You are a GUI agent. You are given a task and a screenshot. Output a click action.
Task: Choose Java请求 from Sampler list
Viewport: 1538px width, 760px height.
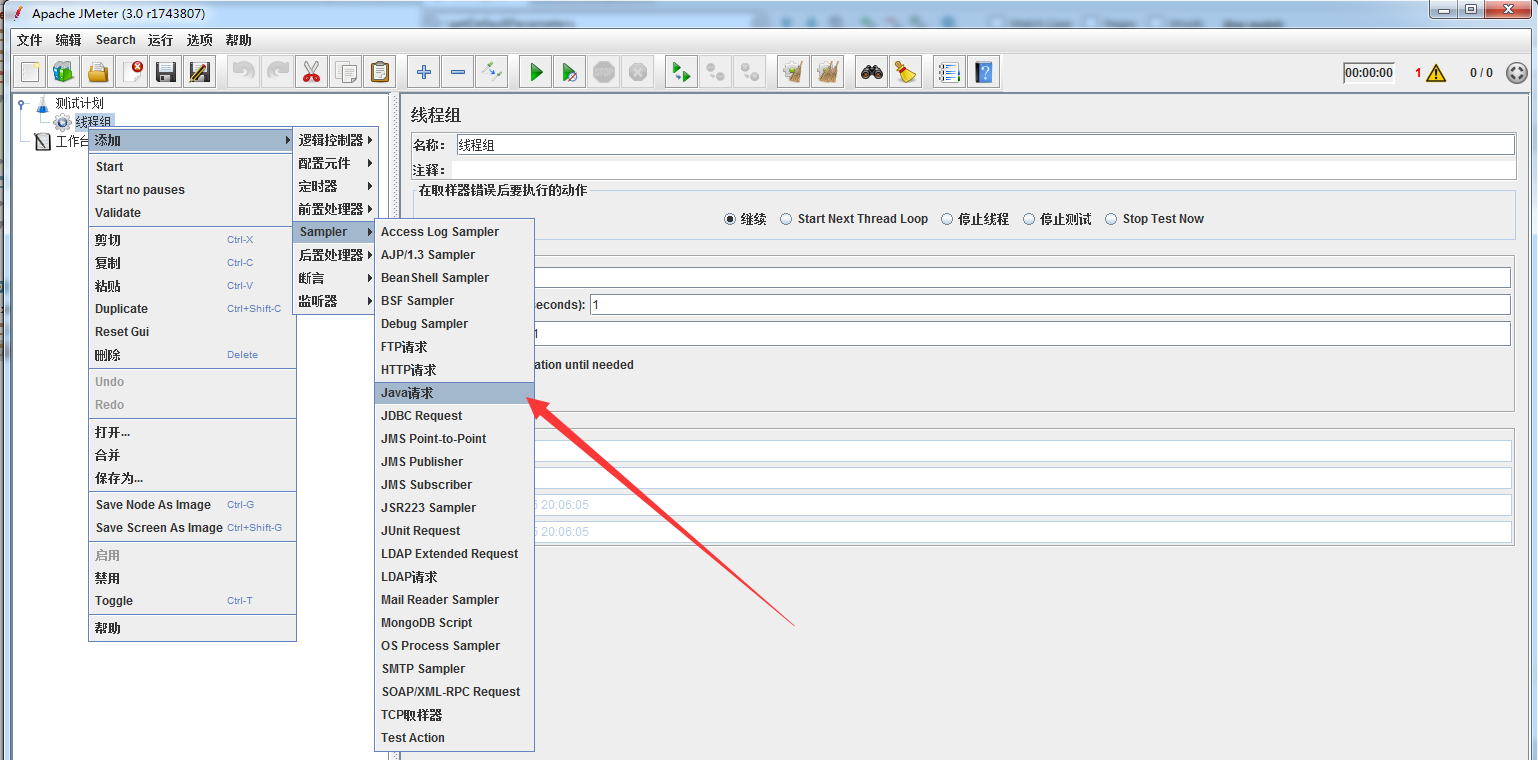click(455, 393)
